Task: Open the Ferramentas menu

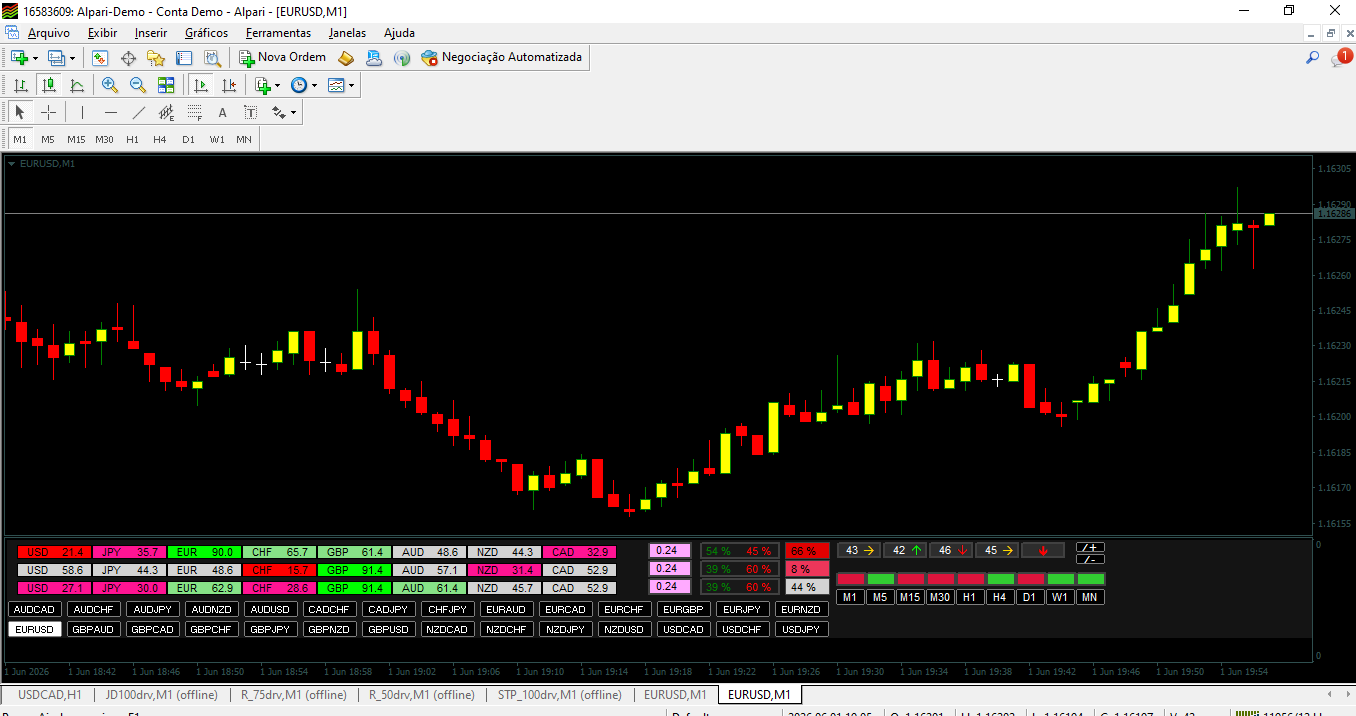Action: click(278, 33)
